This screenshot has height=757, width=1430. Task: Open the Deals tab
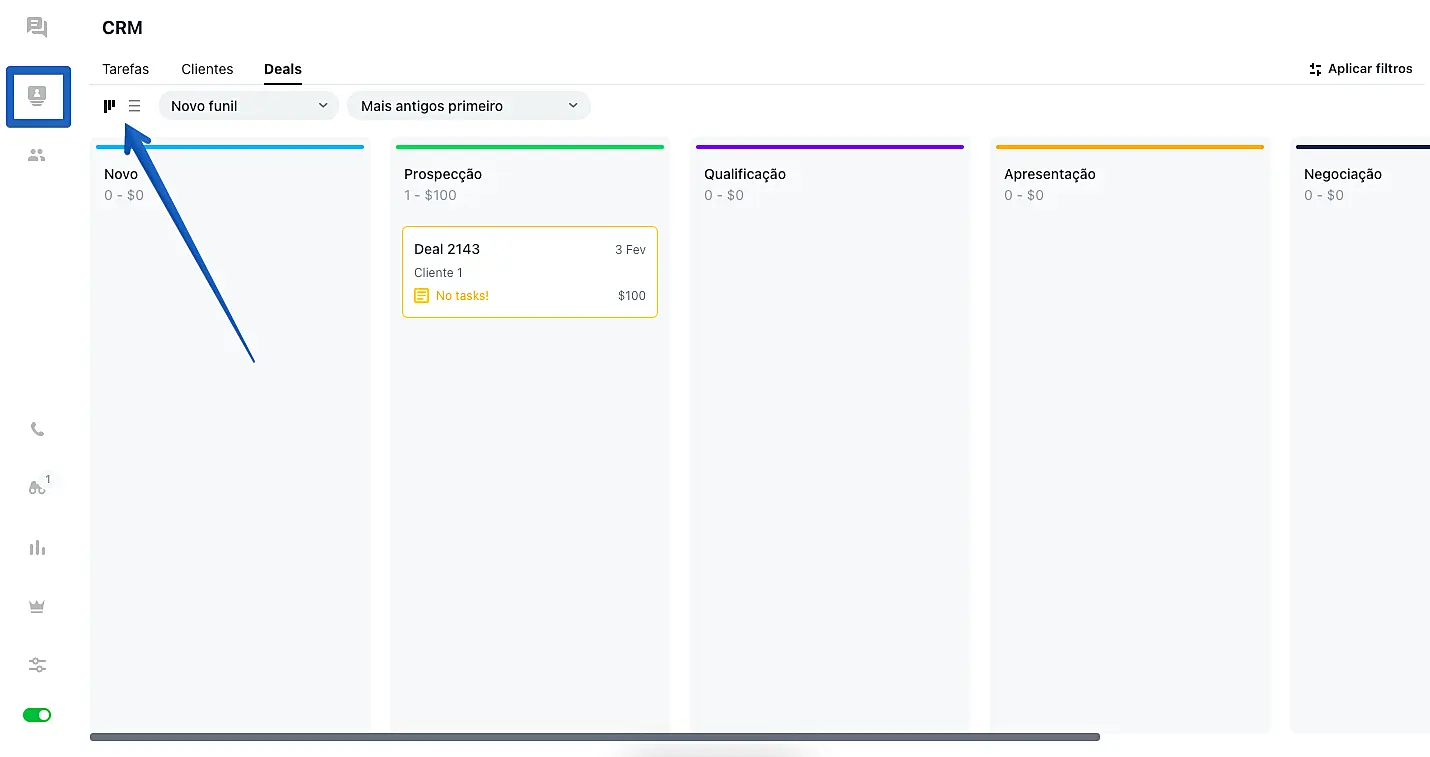pos(282,69)
